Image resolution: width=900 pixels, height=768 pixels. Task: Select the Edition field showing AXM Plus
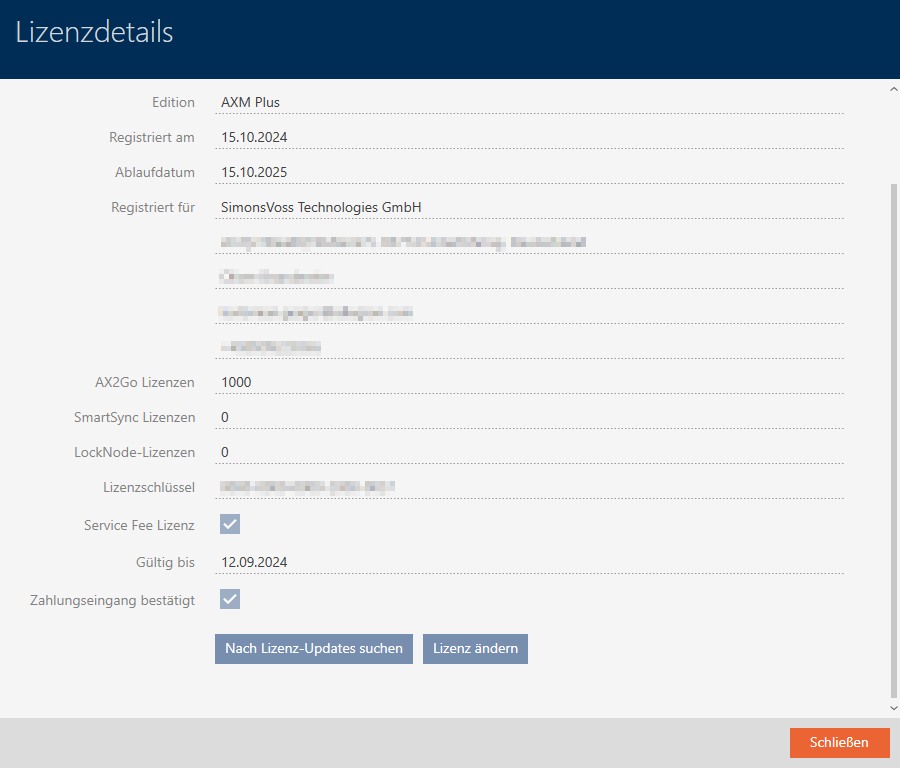[x=530, y=102]
